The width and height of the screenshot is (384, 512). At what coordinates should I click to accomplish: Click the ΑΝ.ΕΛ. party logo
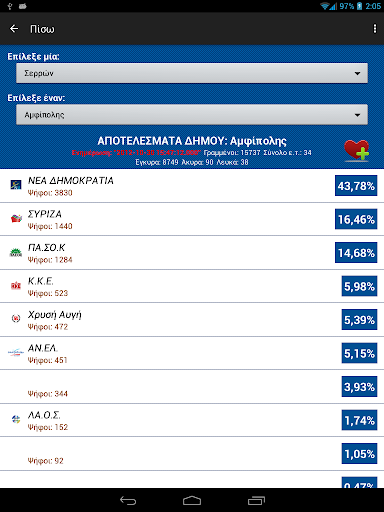[x=16, y=352]
